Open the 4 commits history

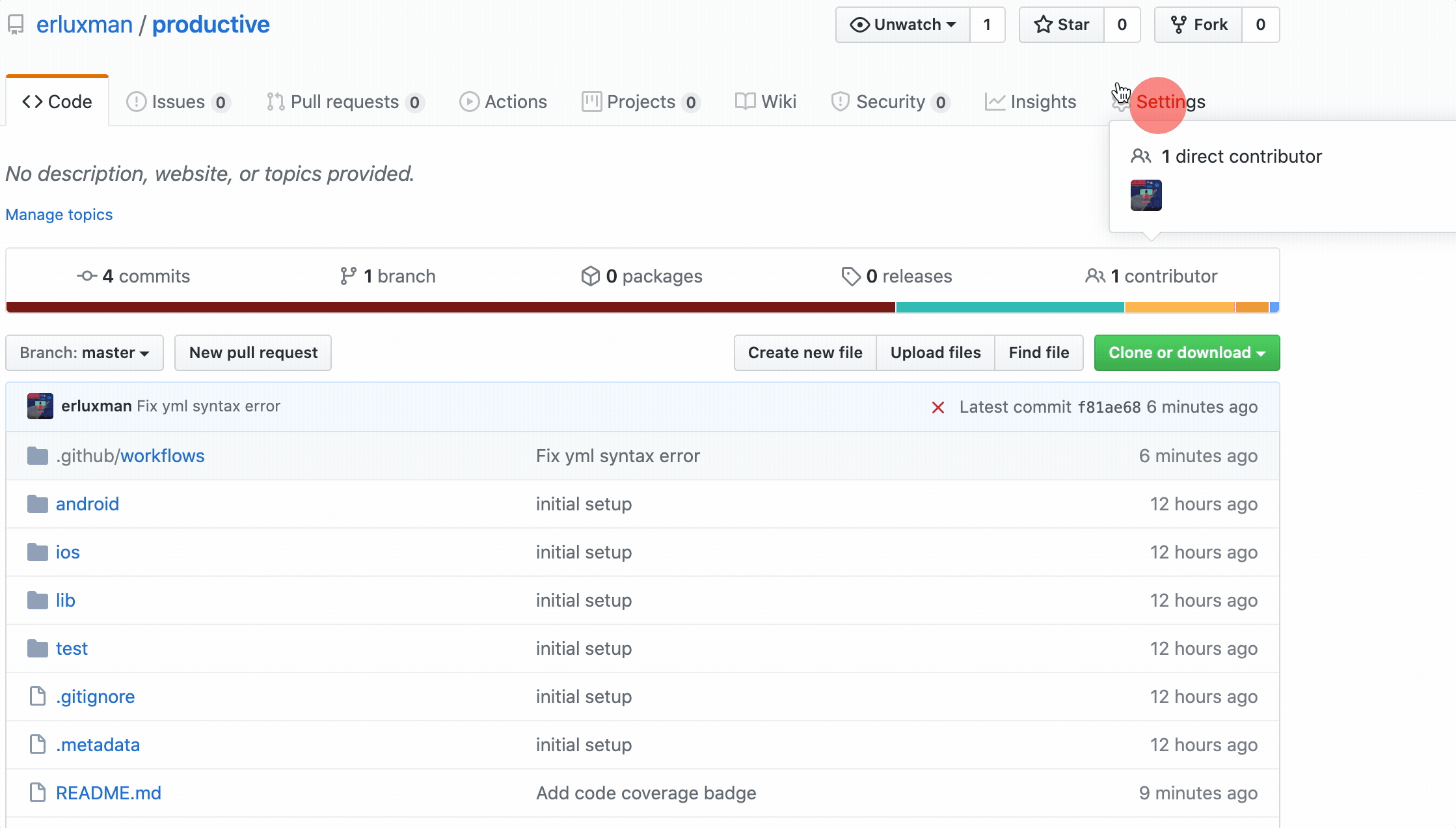point(133,276)
